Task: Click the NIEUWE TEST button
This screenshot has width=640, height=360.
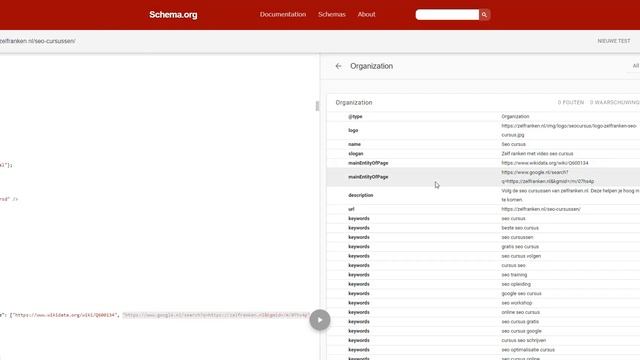Action: click(x=614, y=41)
